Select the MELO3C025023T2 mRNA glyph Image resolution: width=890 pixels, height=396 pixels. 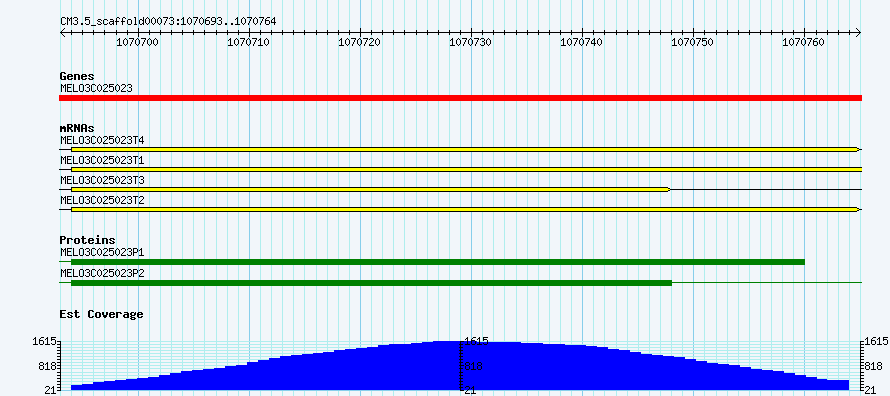coord(460,210)
